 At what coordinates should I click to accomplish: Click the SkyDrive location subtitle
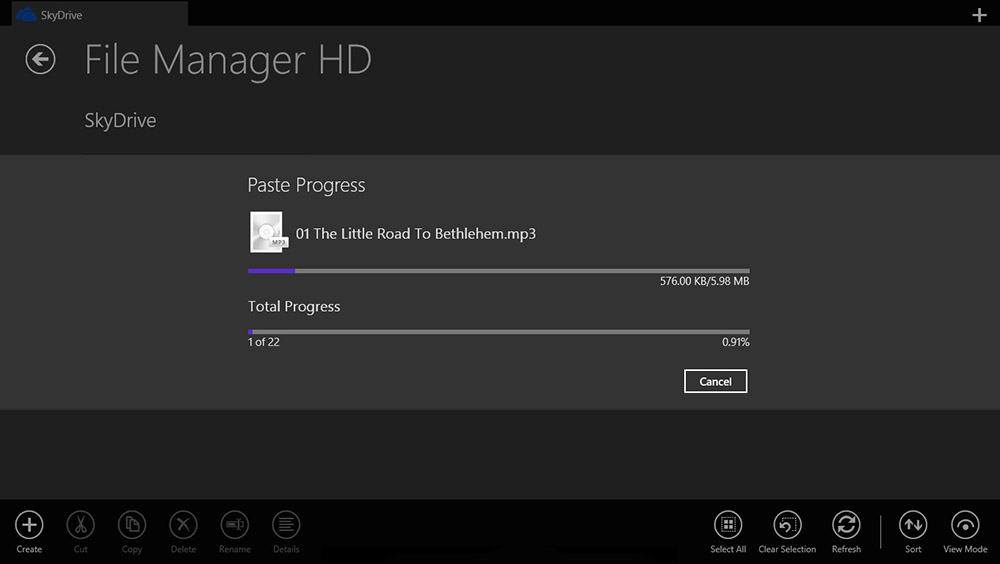click(121, 121)
